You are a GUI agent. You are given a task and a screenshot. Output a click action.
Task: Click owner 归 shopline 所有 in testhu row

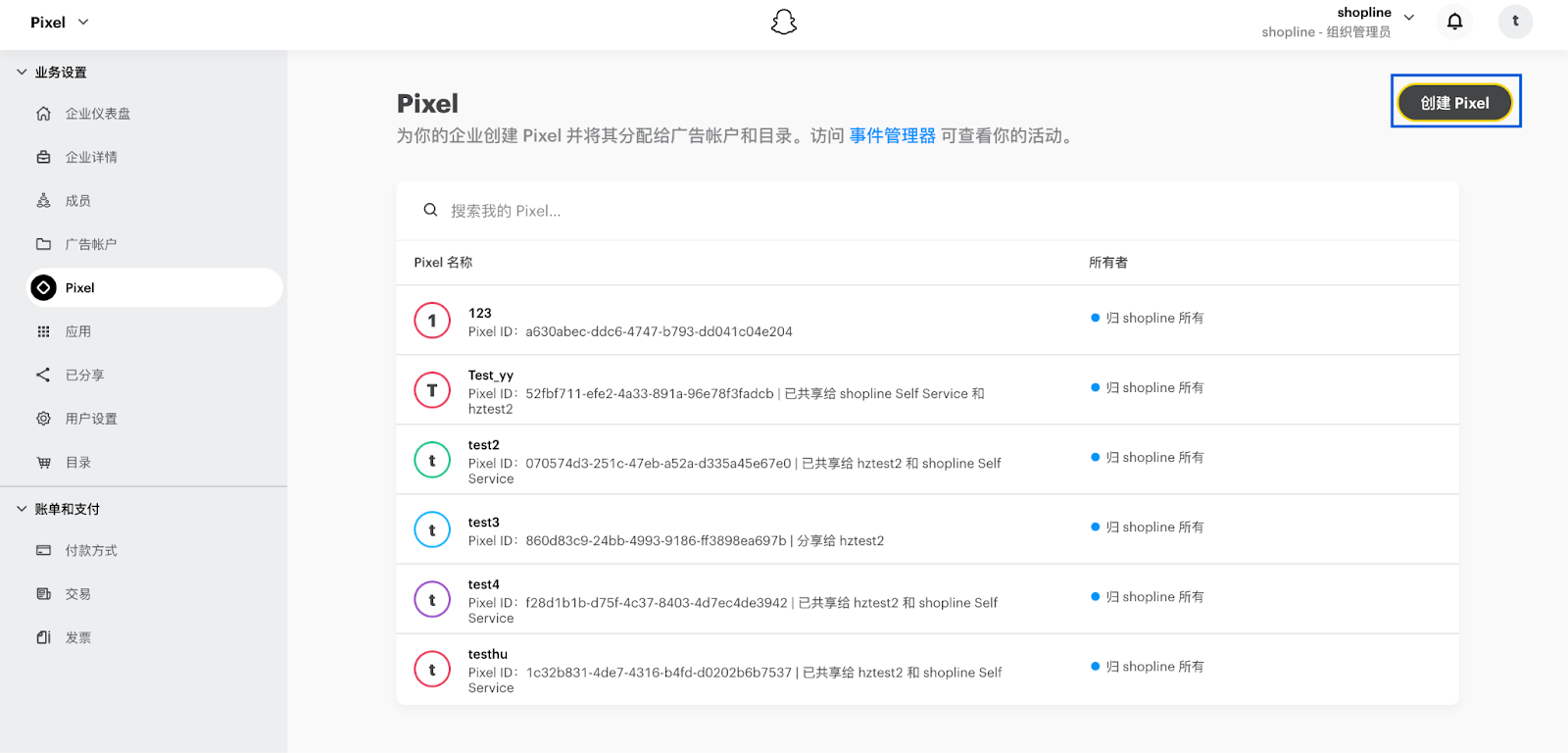point(1148,666)
